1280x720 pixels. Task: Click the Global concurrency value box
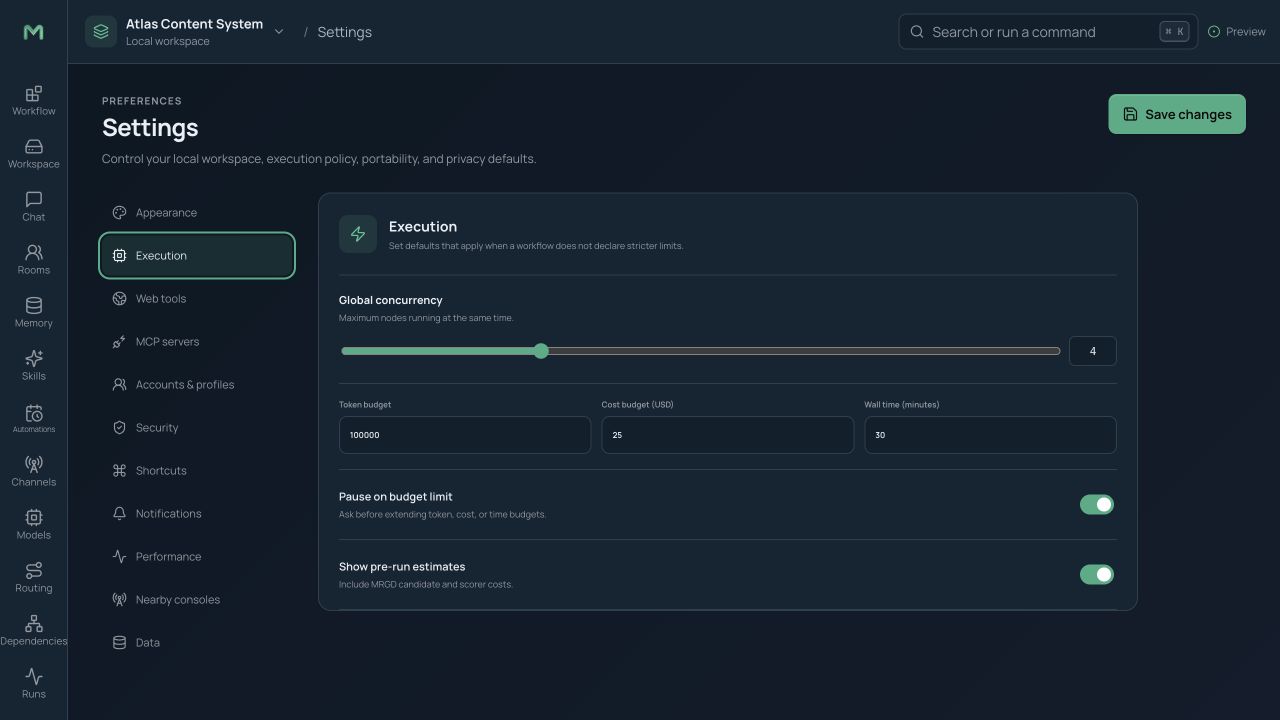click(1092, 351)
